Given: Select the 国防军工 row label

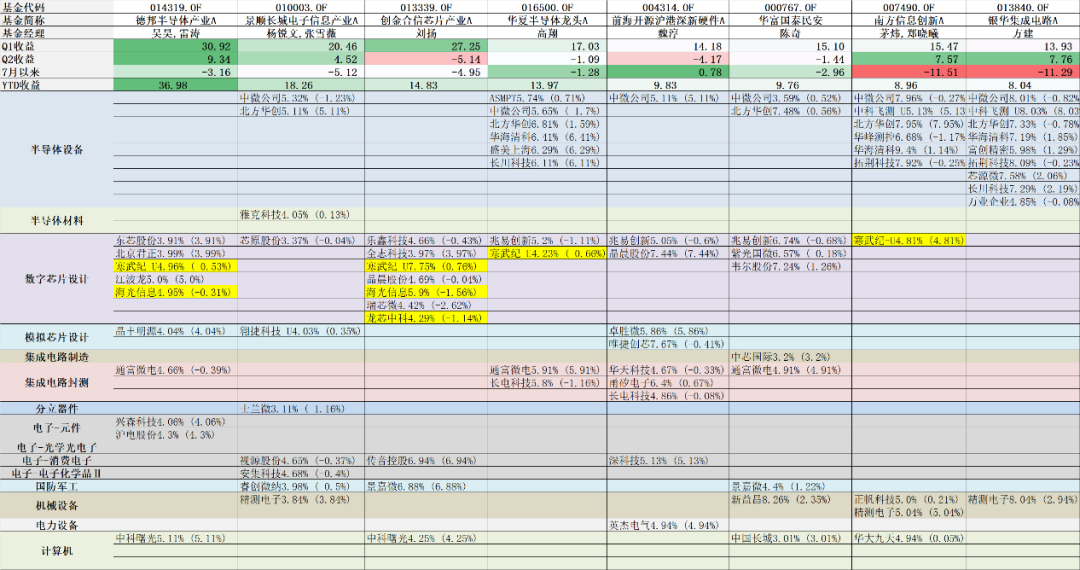Looking at the screenshot, I should click(x=56, y=486).
